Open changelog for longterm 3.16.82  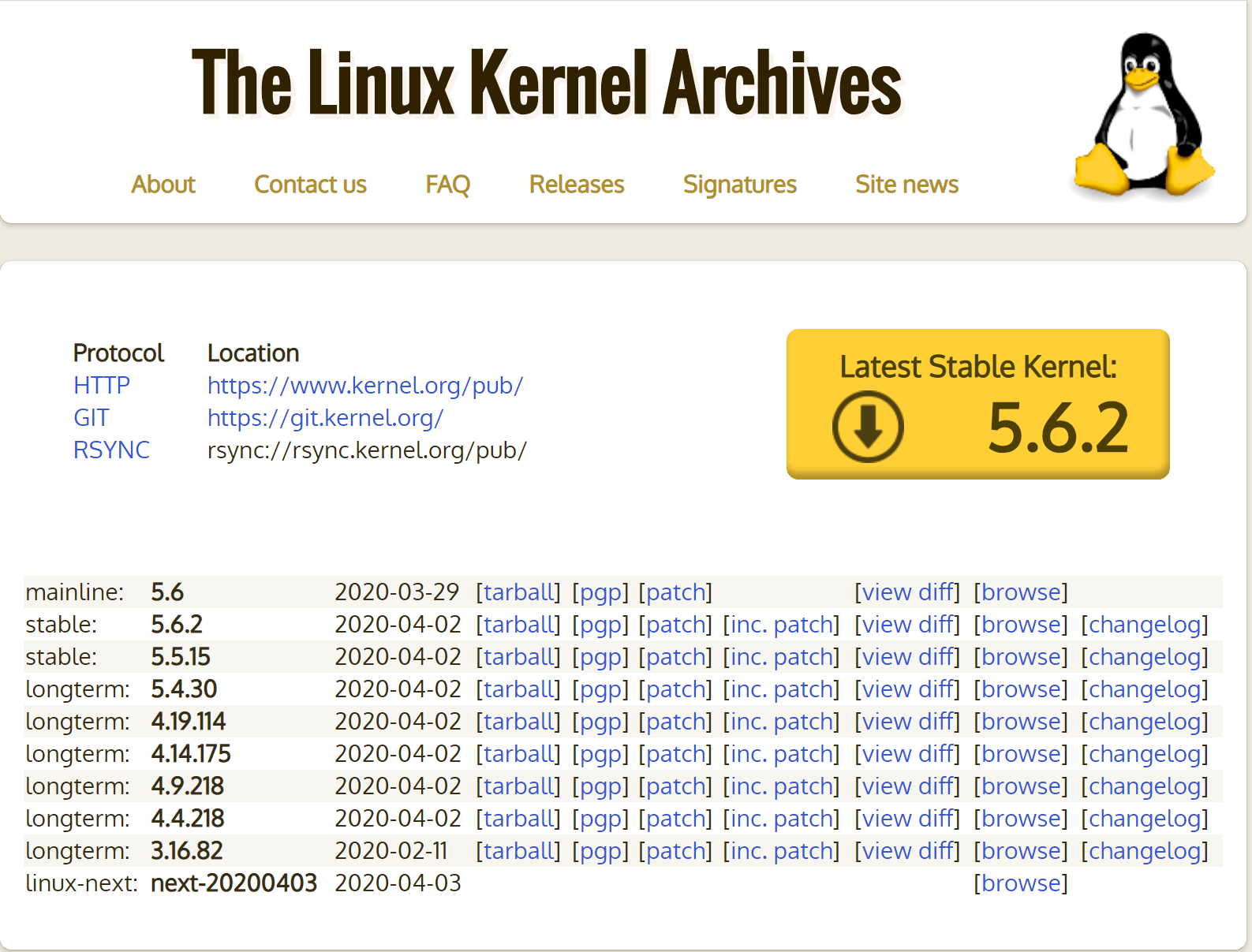click(x=1145, y=851)
